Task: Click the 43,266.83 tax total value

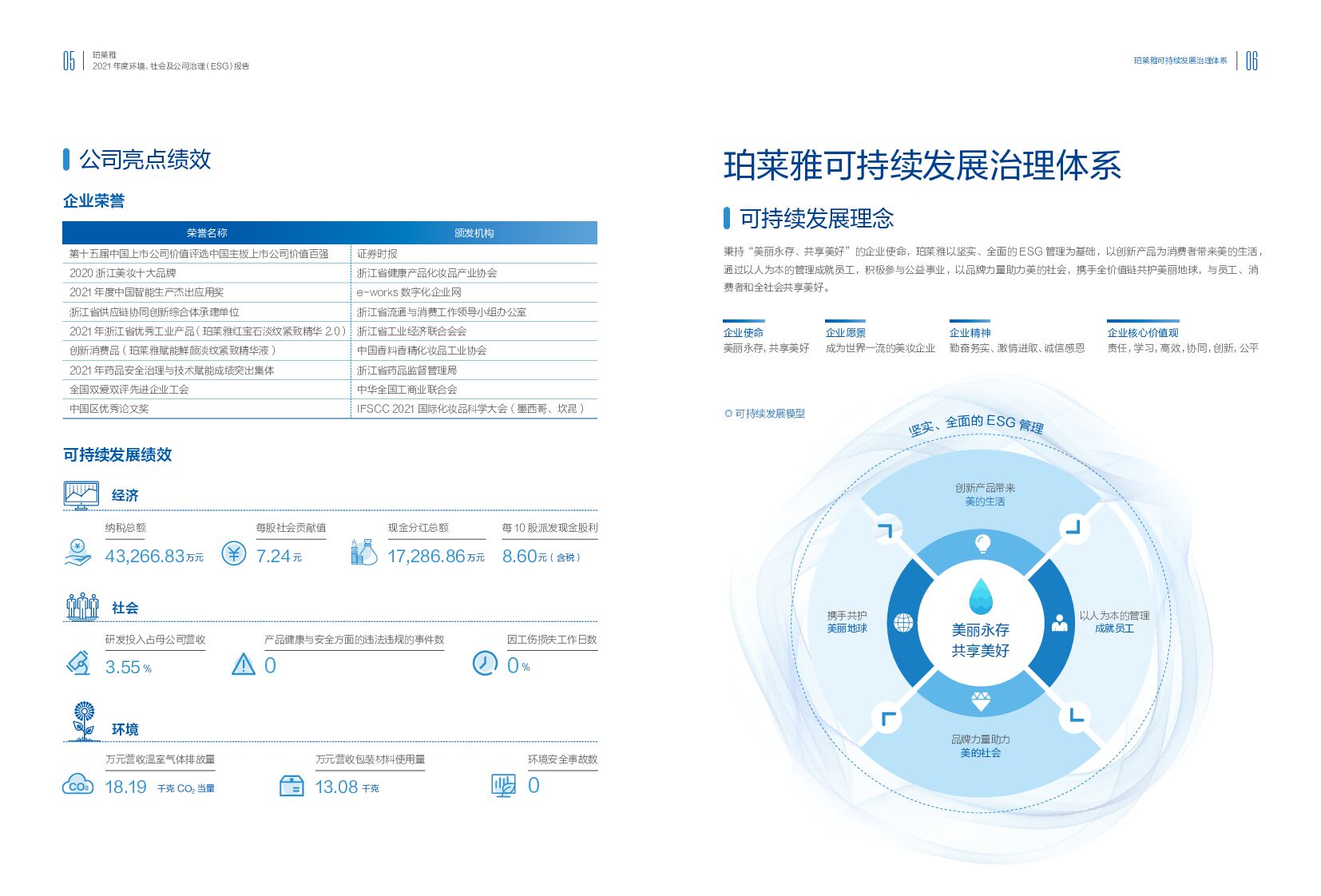Action: 154,557
